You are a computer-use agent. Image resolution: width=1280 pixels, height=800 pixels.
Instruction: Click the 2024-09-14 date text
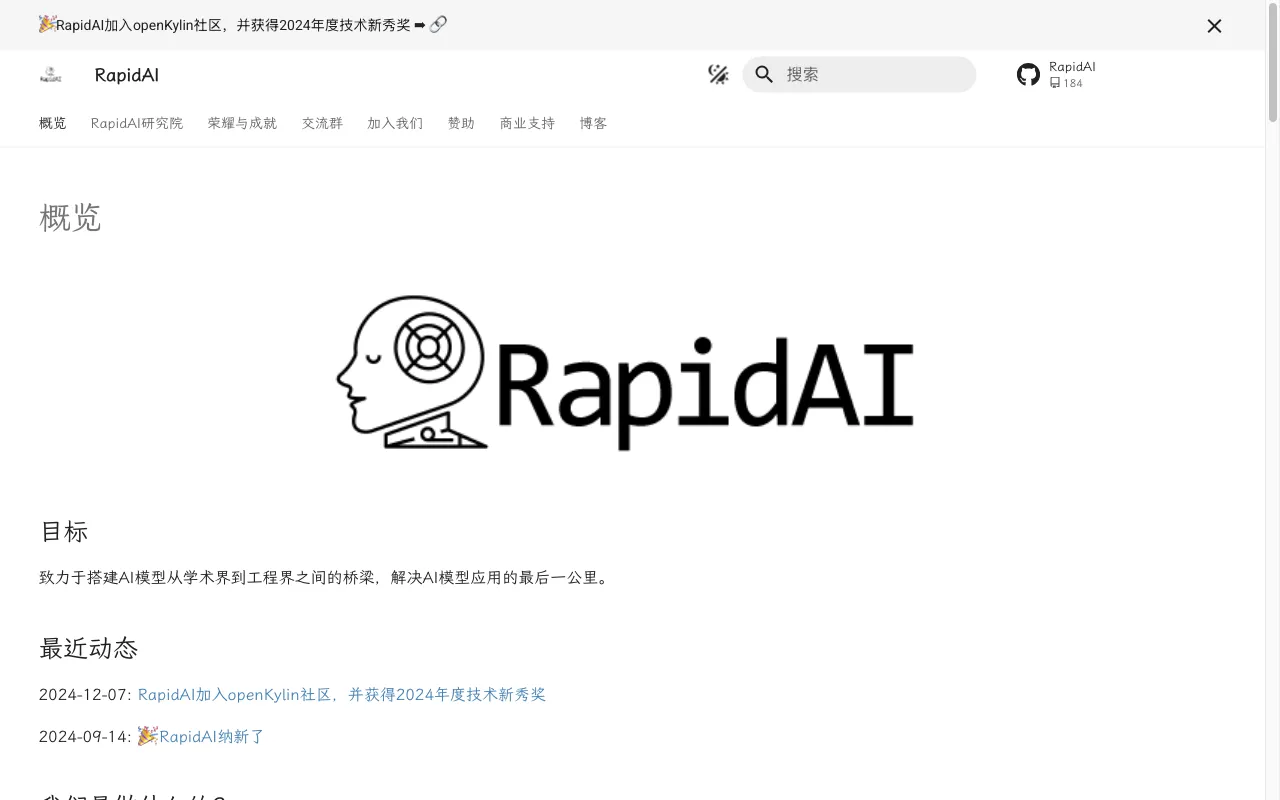pos(82,737)
